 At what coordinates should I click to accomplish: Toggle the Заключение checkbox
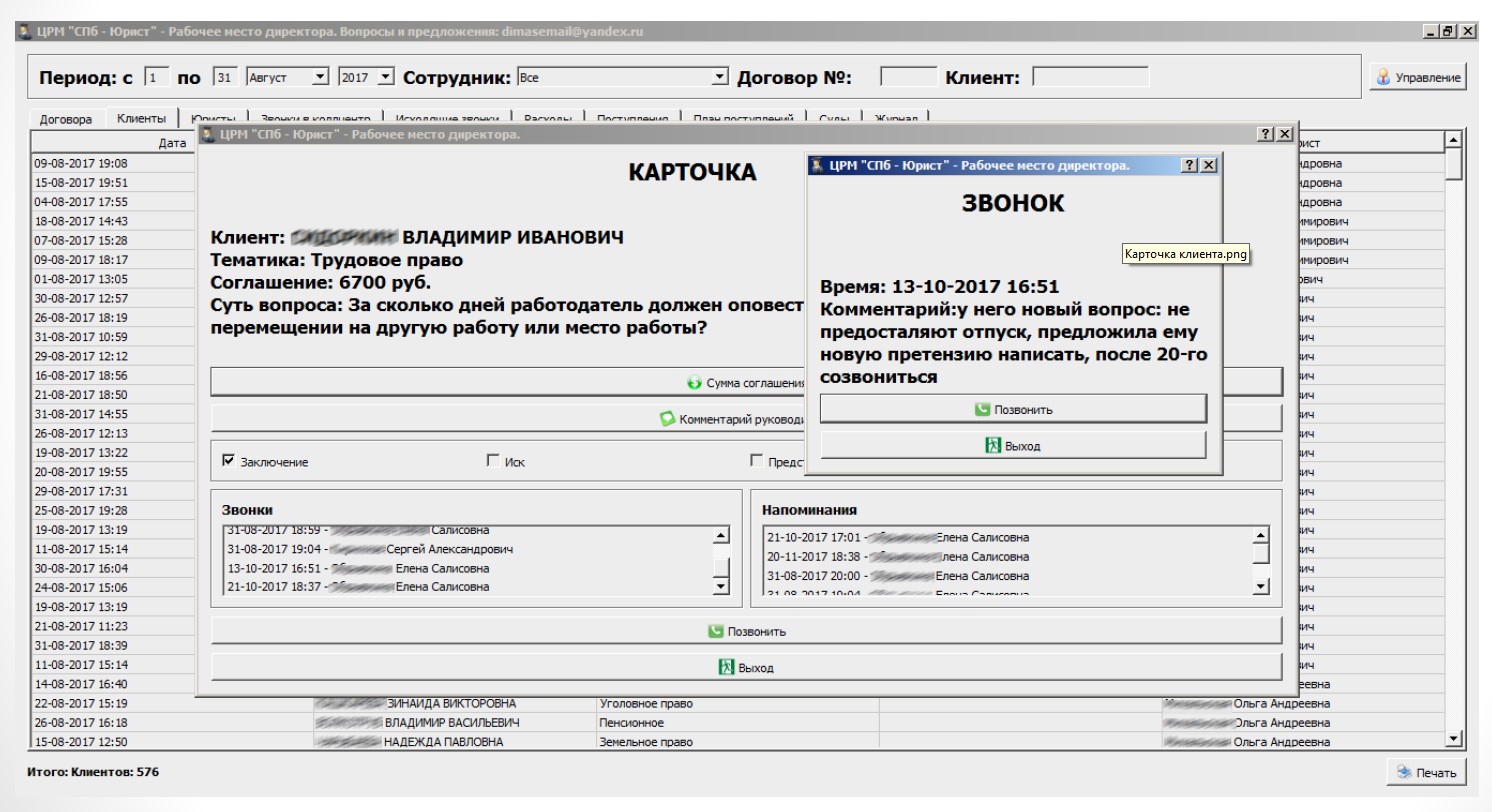pyautogui.click(x=228, y=461)
